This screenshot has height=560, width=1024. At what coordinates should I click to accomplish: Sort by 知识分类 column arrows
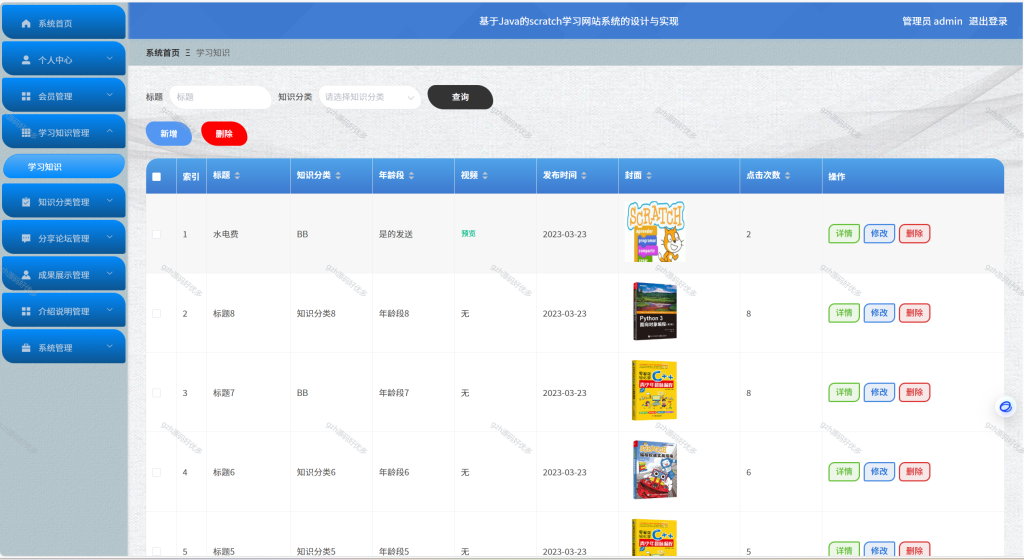click(338, 176)
